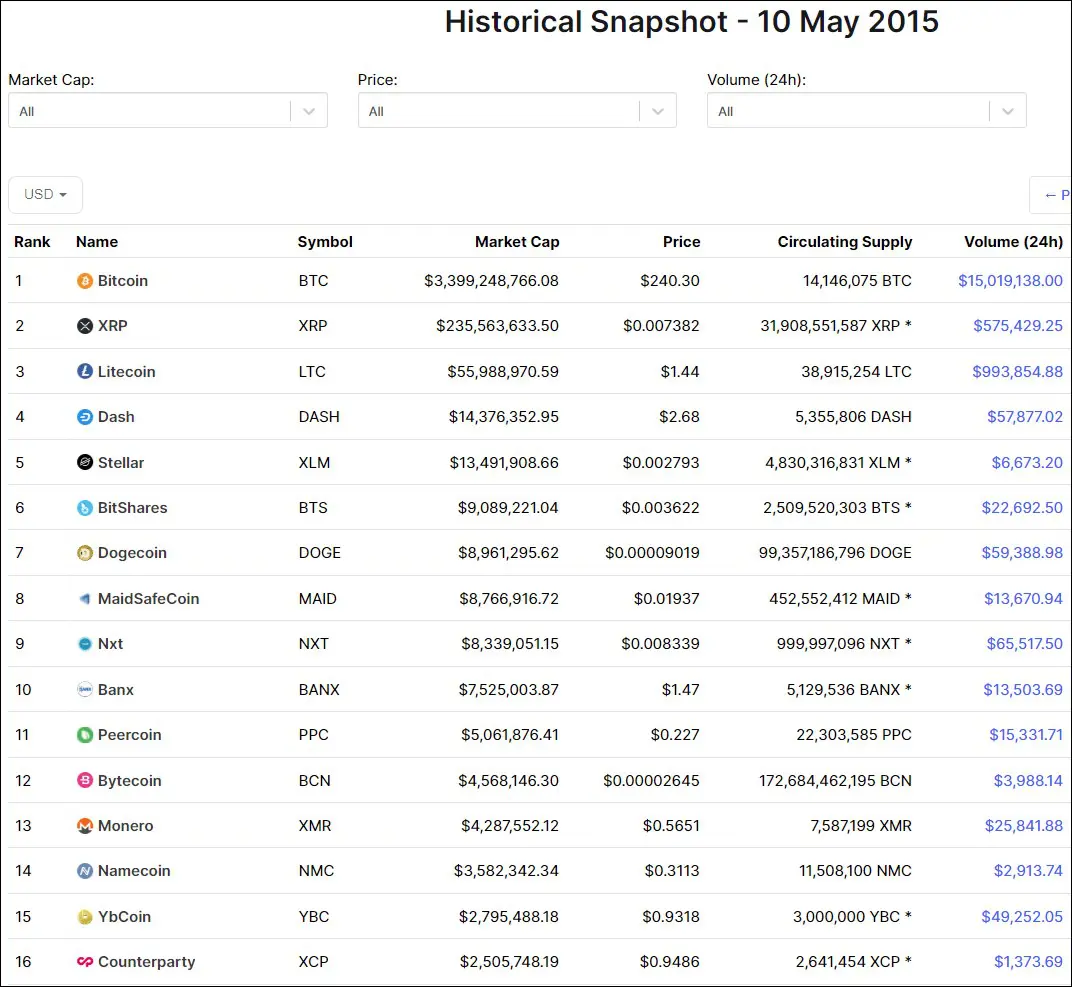Click Banx volume $13,503.69

1023,690
